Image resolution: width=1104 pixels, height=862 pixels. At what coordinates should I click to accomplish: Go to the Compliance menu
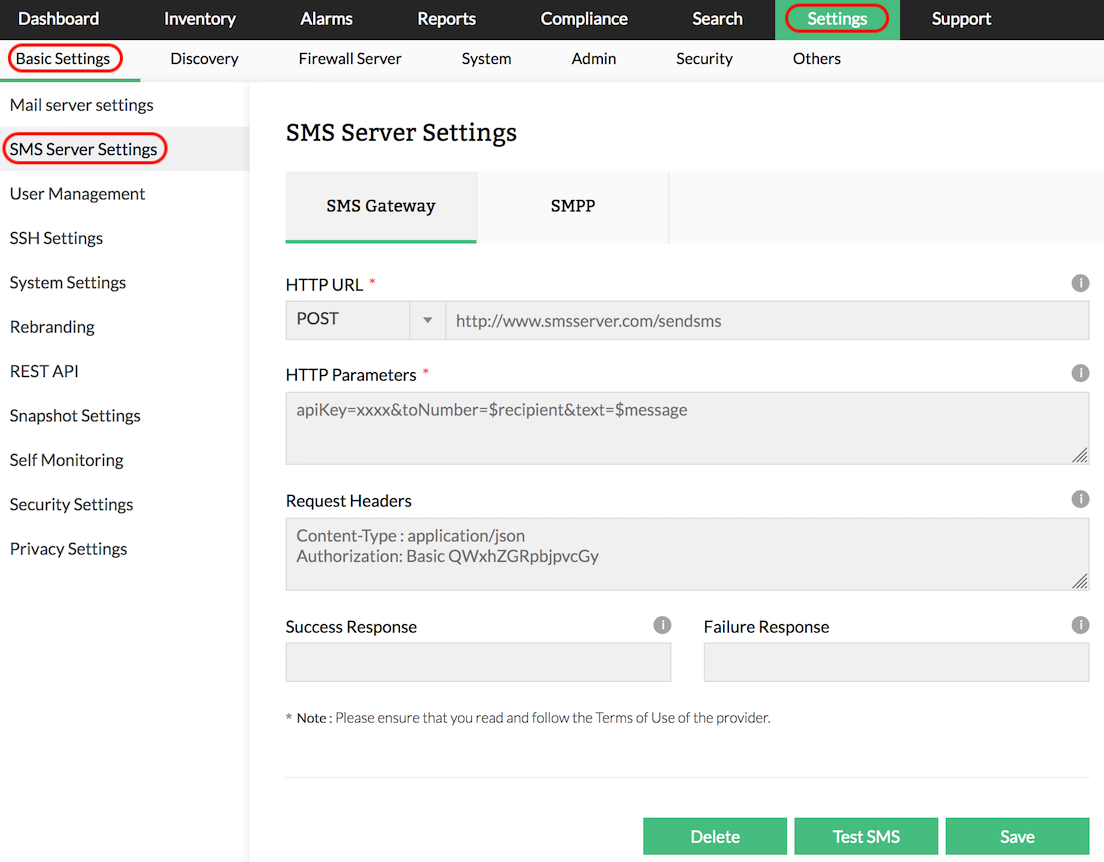[584, 19]
